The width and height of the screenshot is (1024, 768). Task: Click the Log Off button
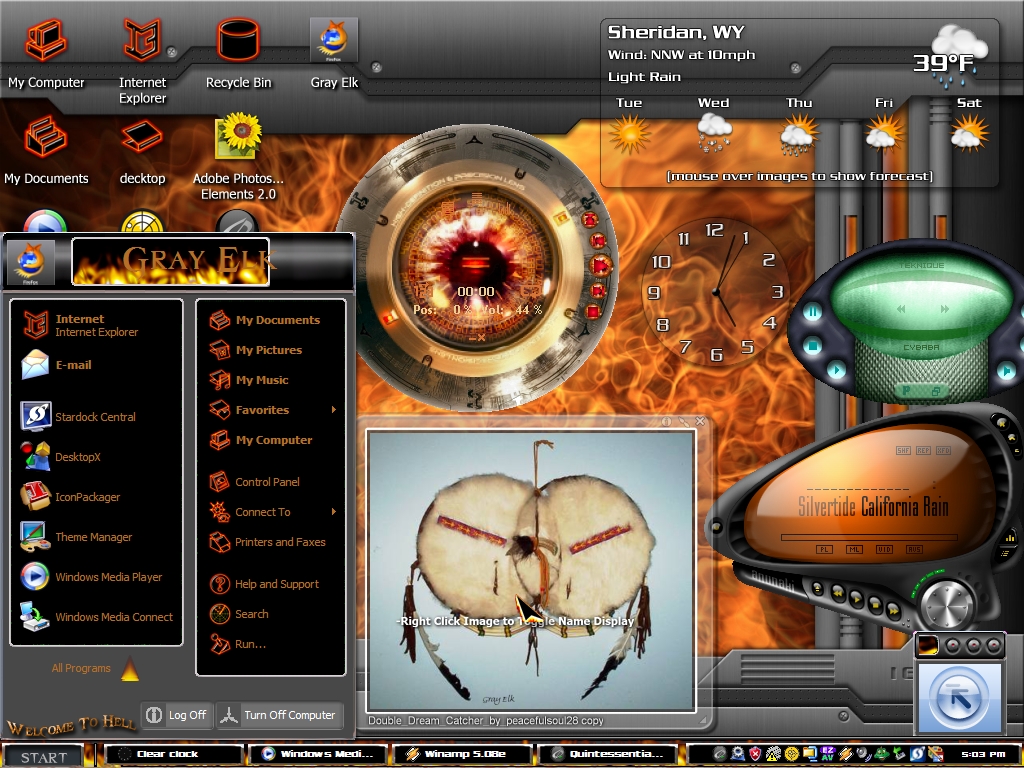[x=176, y=715]
